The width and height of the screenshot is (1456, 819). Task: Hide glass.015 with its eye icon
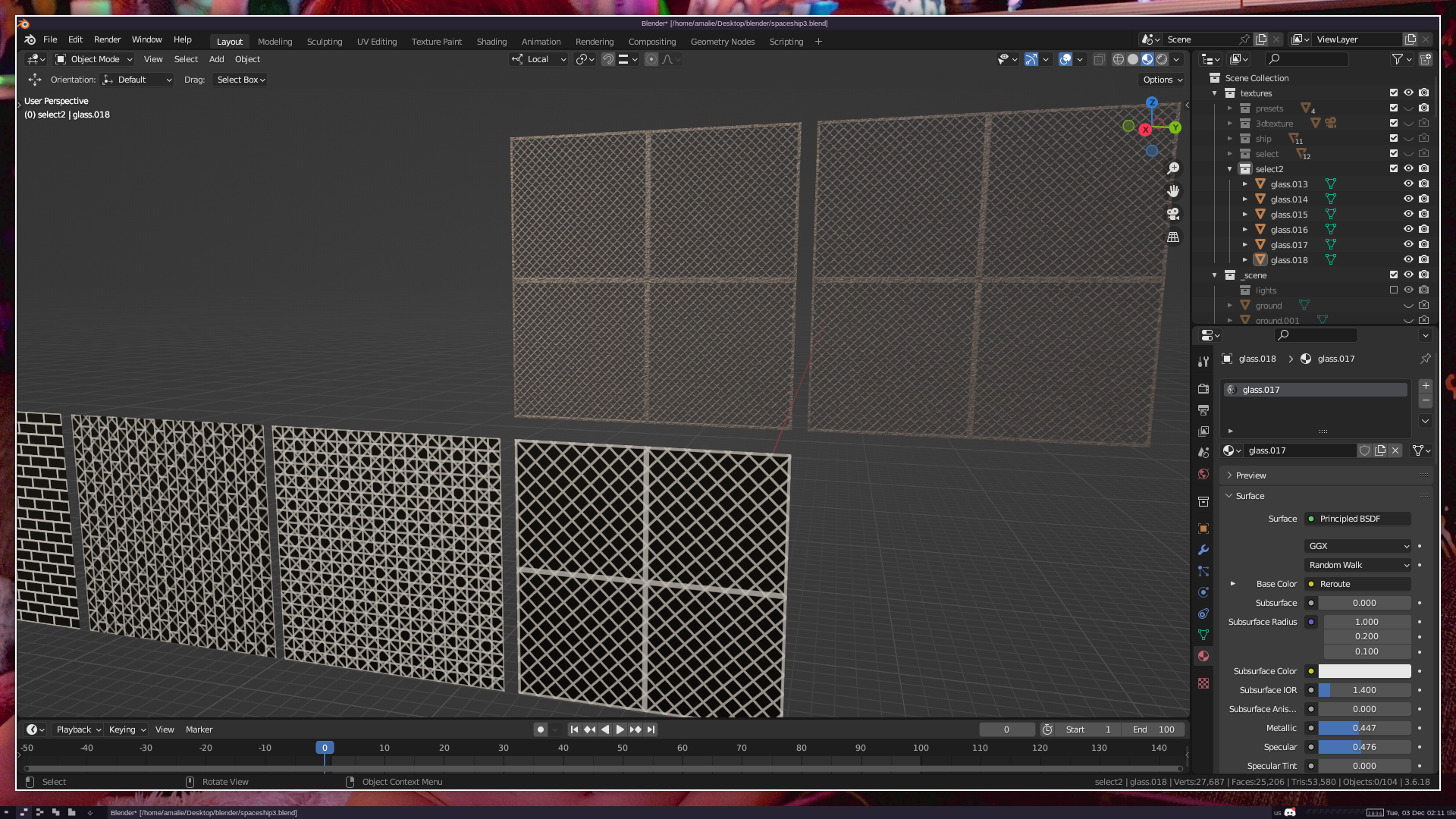click(x=1408, y=215)
